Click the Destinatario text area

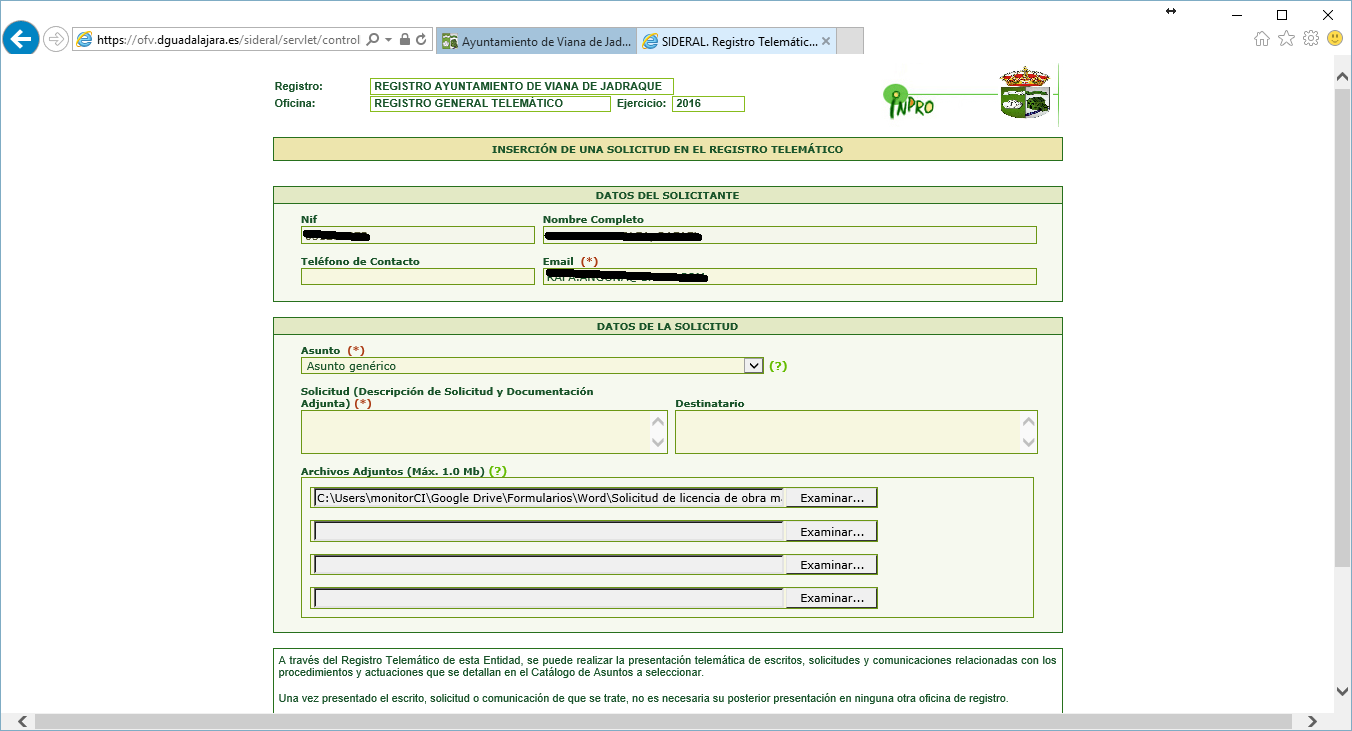(x=846, y=432)
